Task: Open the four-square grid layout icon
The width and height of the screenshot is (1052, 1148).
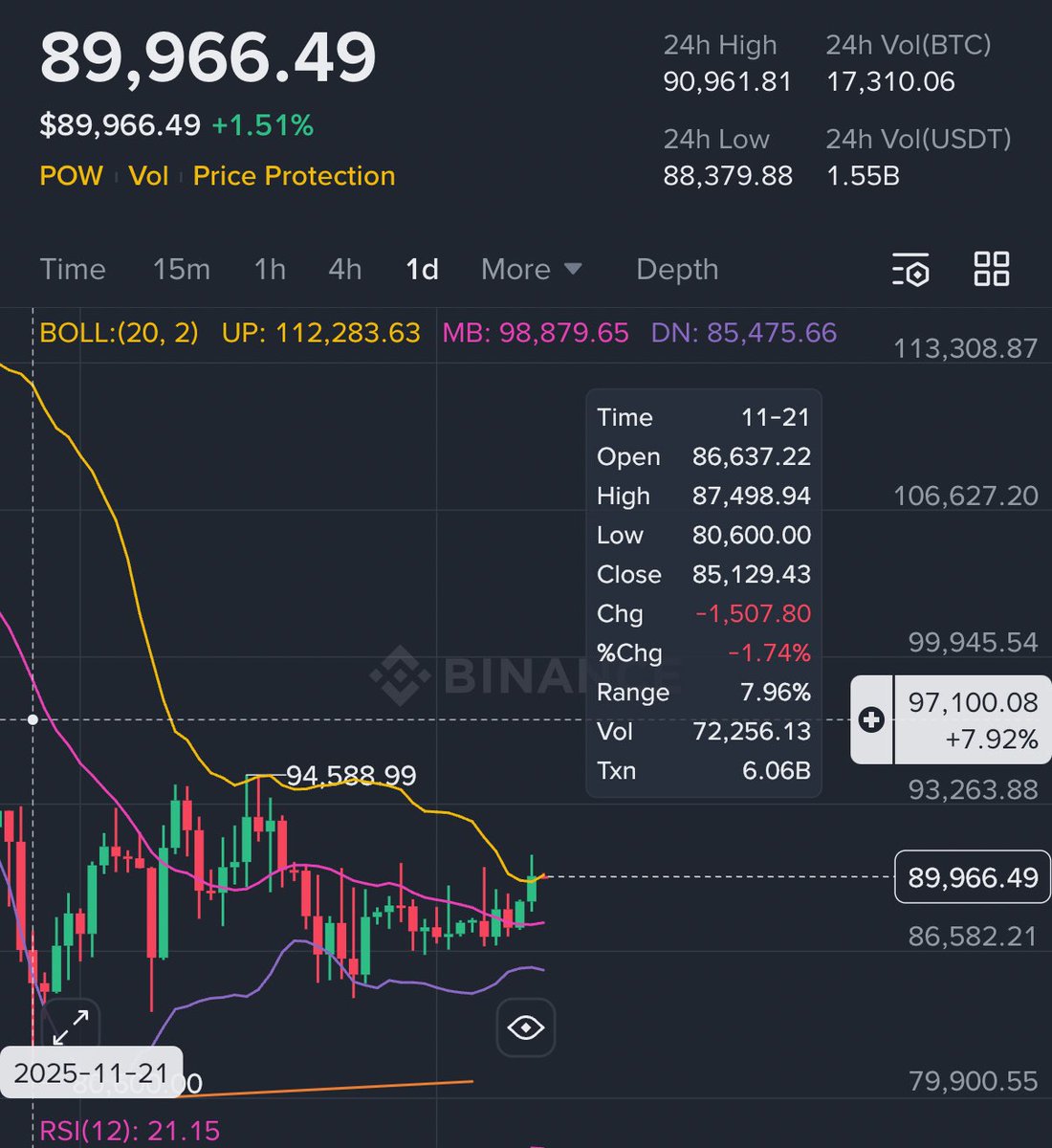Action: point(991,269)
